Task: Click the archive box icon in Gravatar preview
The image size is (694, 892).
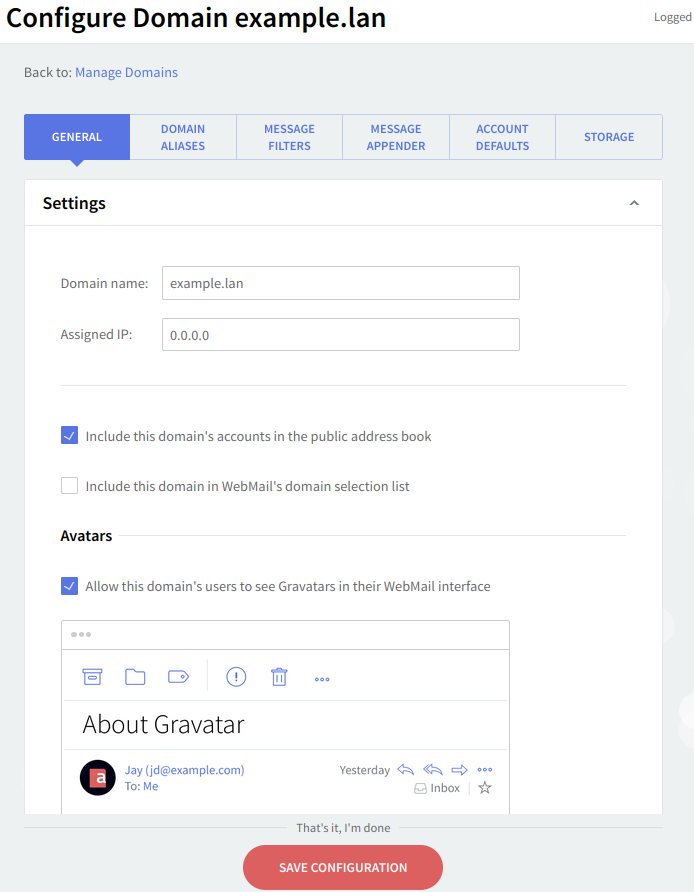Action: click(x=92, y=677)
